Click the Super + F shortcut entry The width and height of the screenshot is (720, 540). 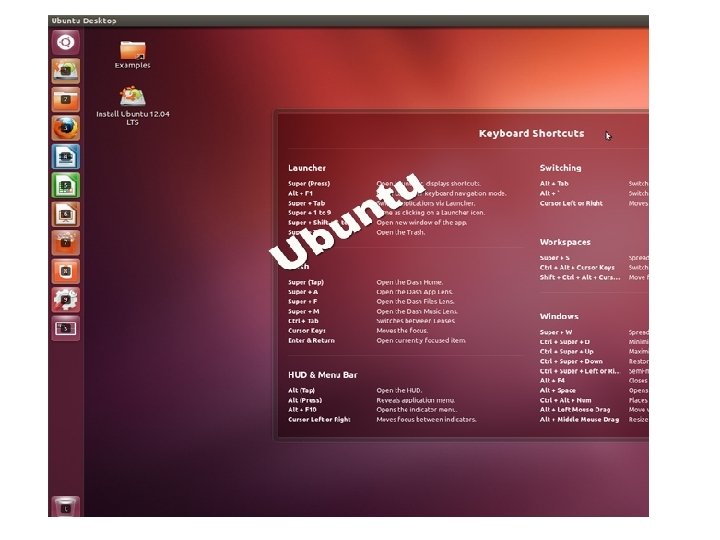[302, 302]
